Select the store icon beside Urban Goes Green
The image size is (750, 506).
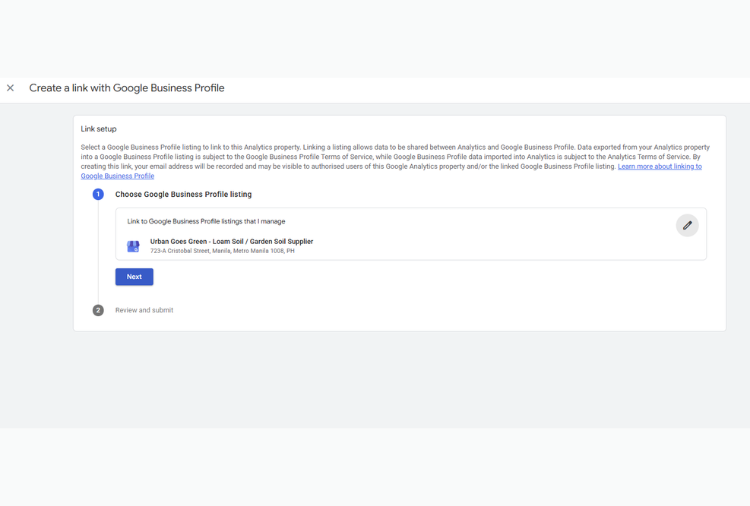pyautogui.click(x=133, y=246)
